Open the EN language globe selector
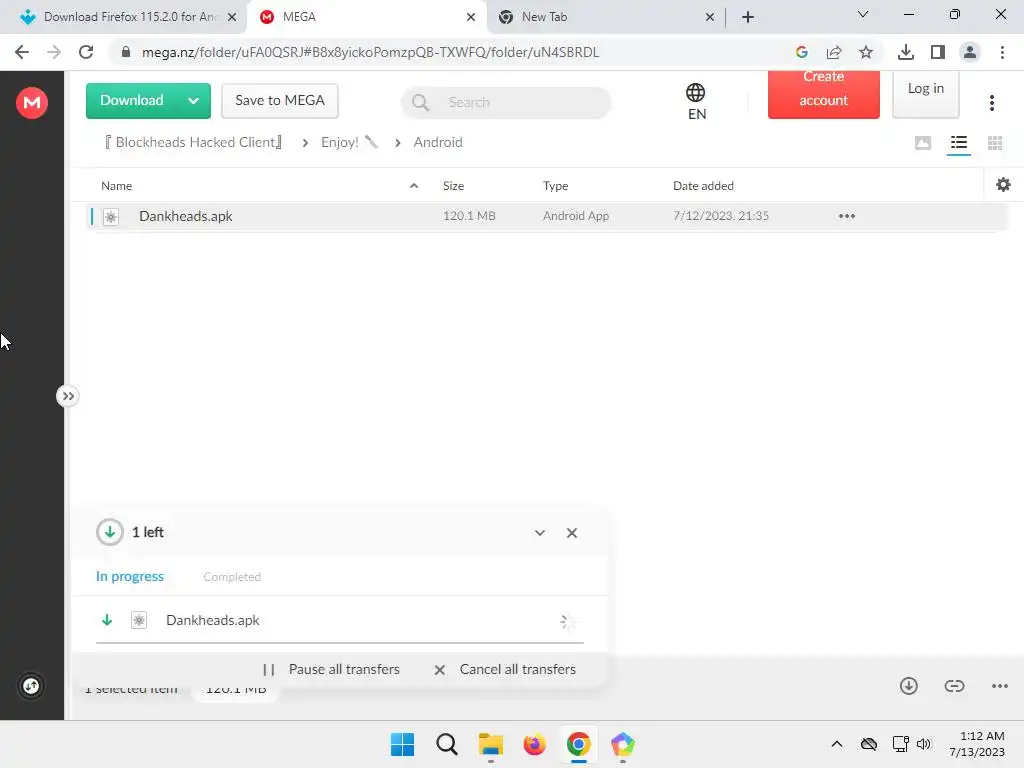1024x768 pixels. pos(696,102)
